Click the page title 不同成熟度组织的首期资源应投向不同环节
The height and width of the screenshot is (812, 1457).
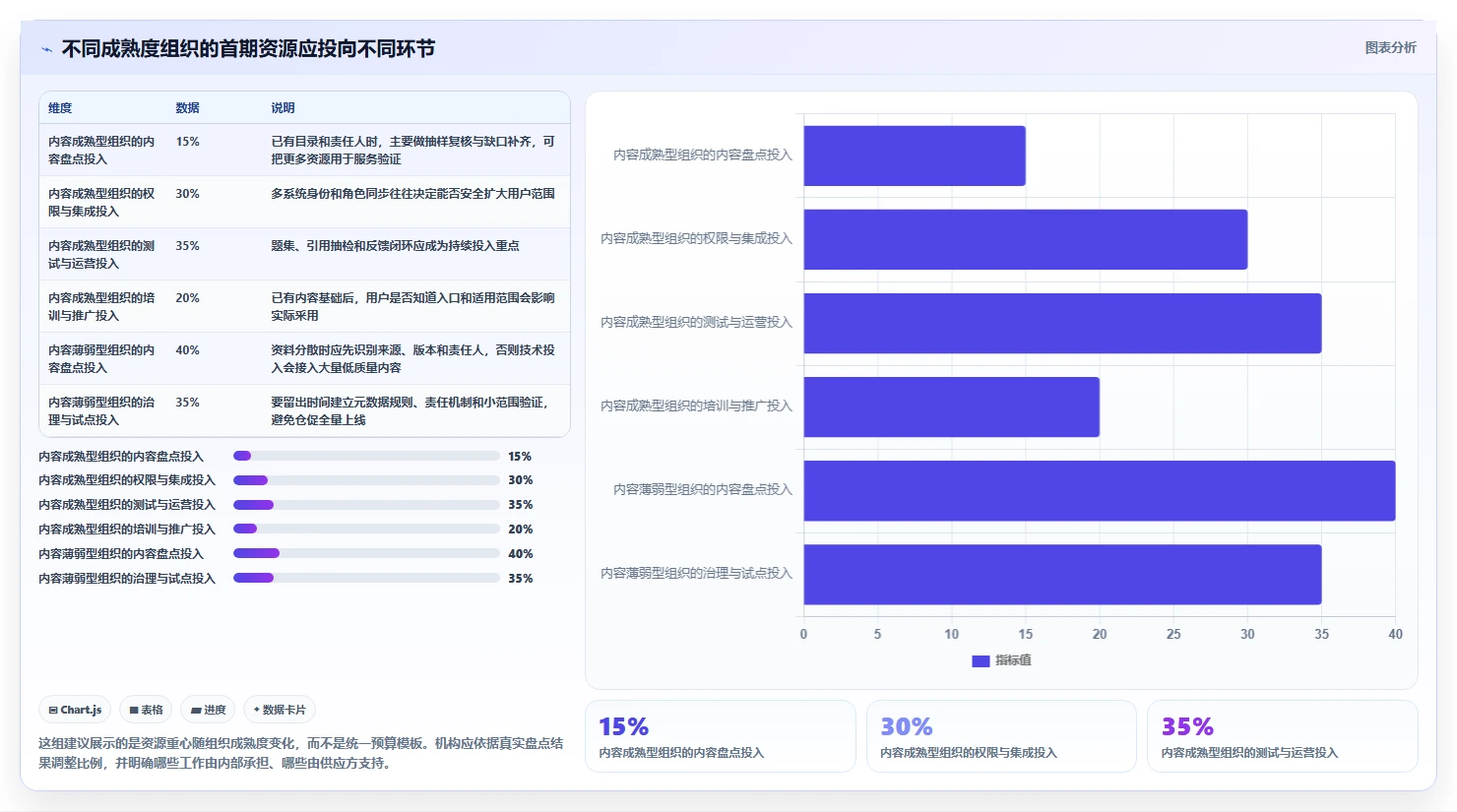248,49
